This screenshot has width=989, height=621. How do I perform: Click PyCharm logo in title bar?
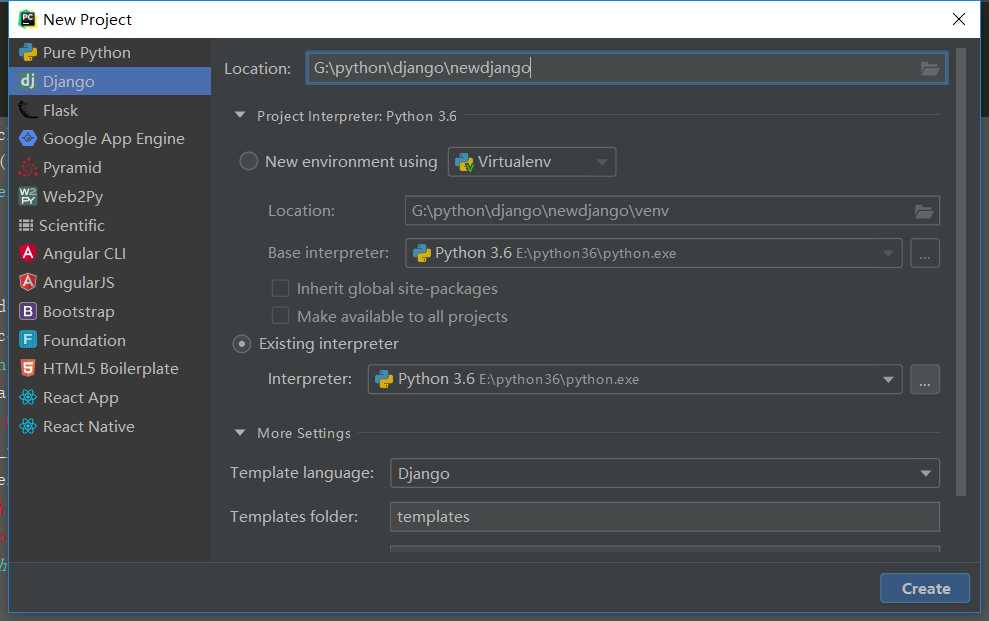point(27,19)
